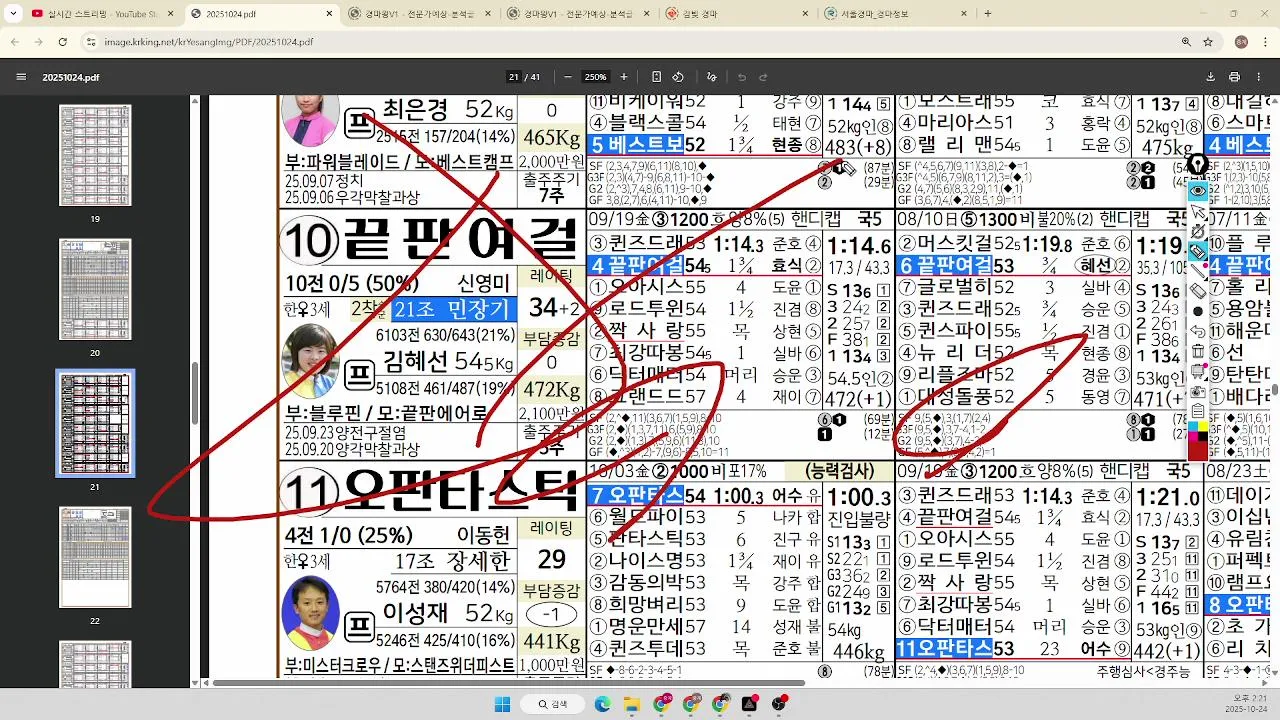Click the undo arrow in PDF toolbar
The width and height of the screenshot is (1280, 720).
pos(741,77)
